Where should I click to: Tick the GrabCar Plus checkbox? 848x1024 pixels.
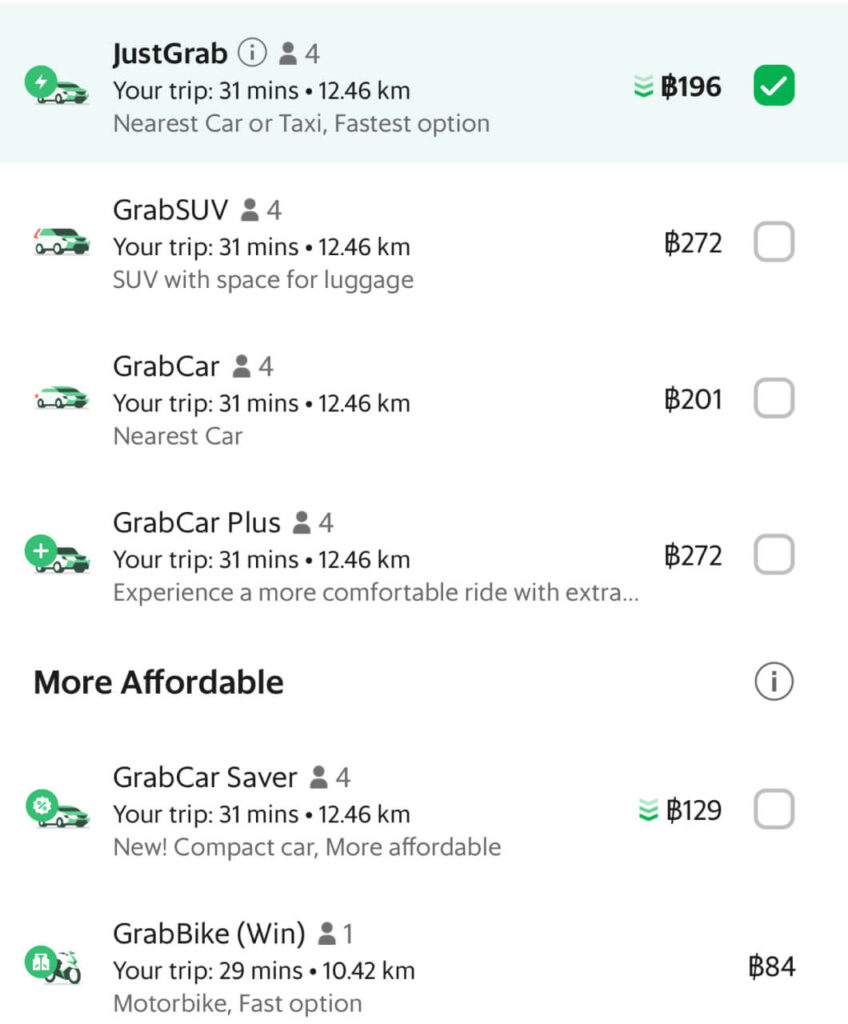point(774,554)
